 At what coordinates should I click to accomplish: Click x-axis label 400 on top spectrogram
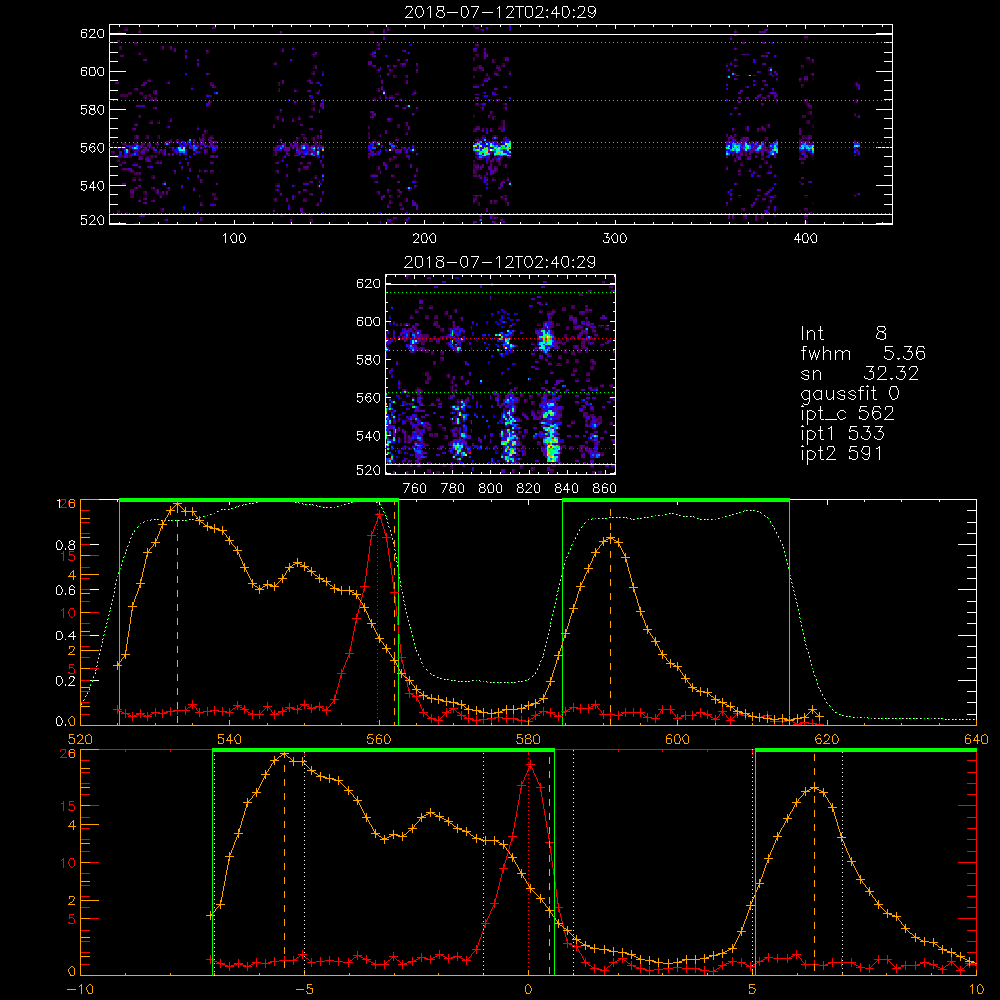[805, 239]
